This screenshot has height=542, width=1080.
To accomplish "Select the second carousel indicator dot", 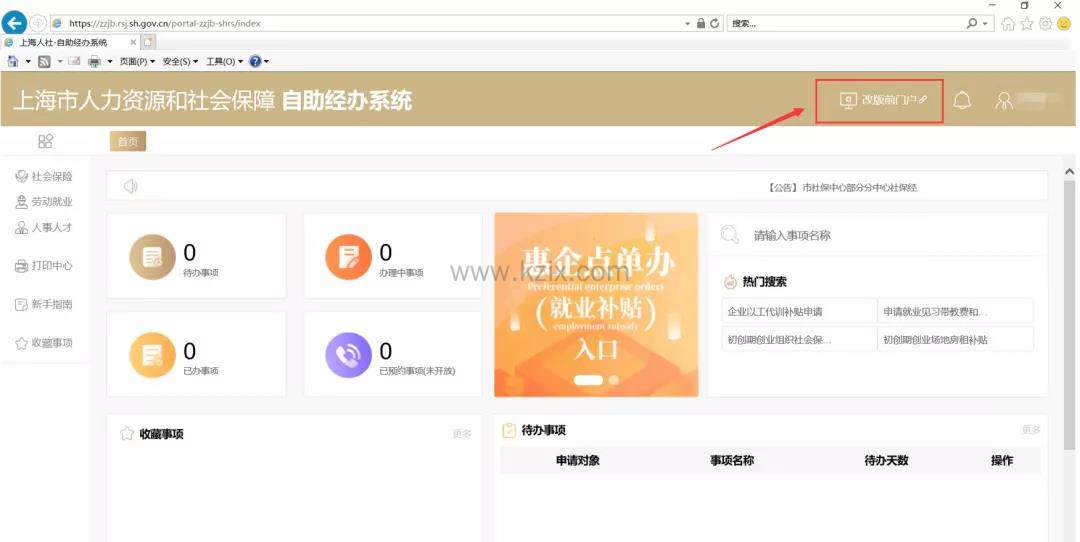I will pos(613,380).
